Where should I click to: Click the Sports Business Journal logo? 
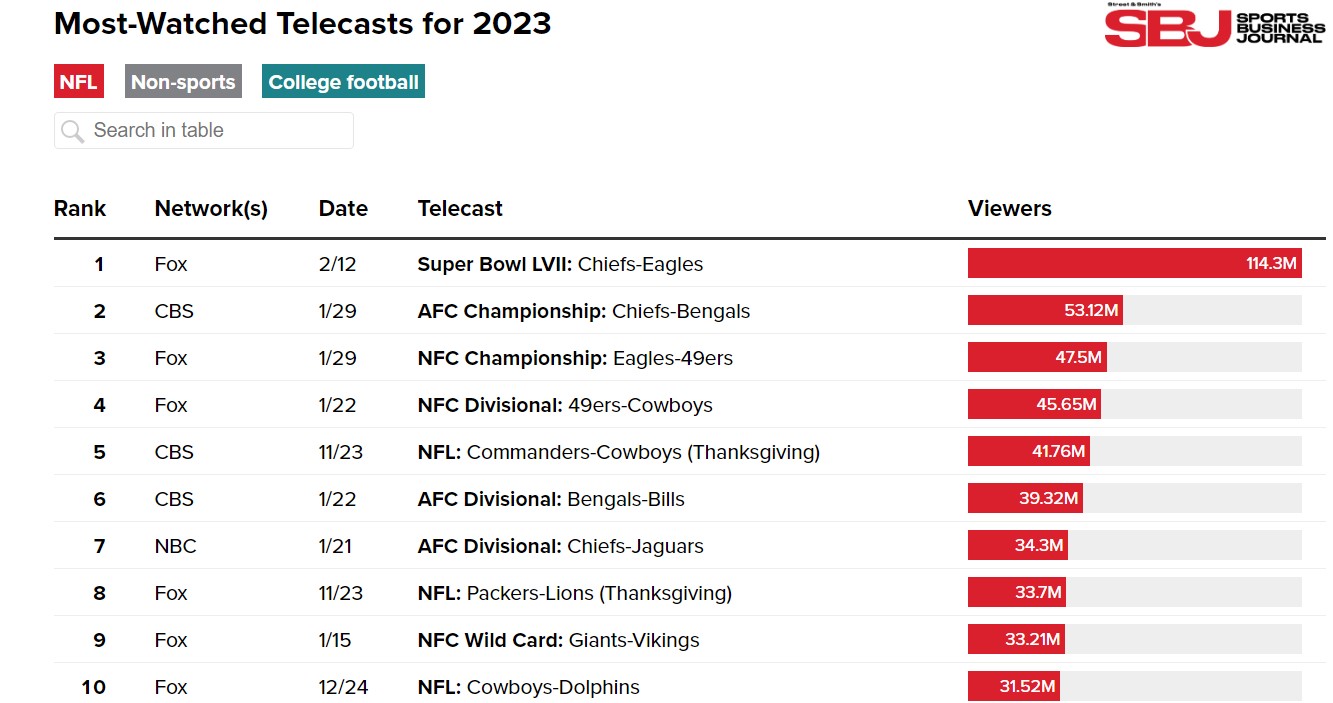click(x=1214, y=25)
